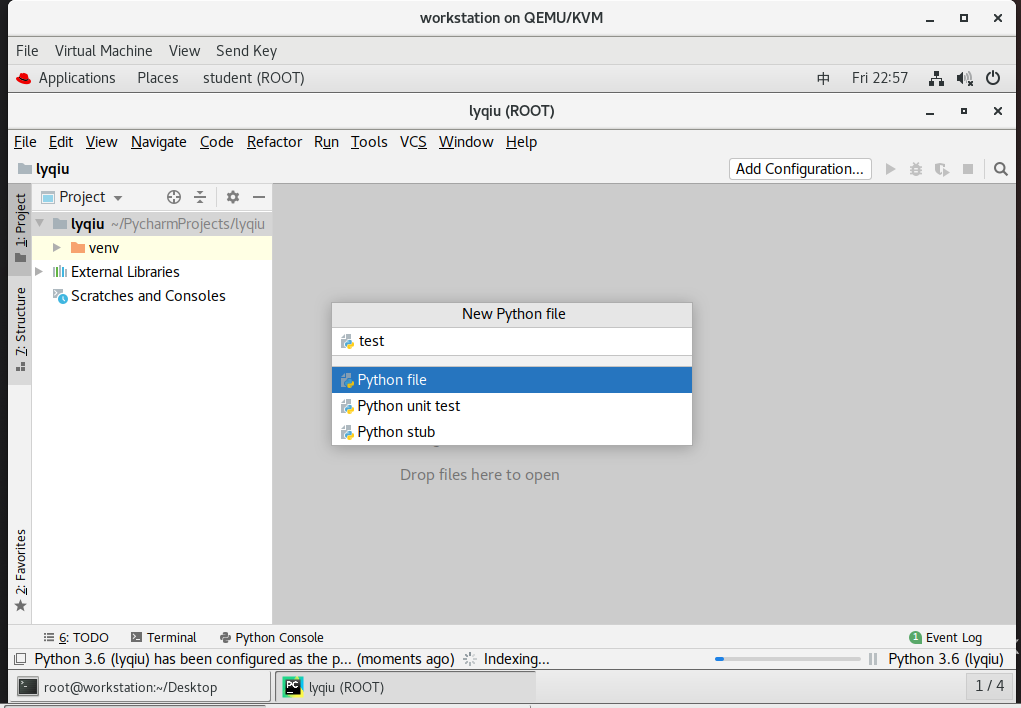Viewport: 1021px width, 708px height.
Task: Click the Red Hat Applications icon
Action: [x=23, y=78]
